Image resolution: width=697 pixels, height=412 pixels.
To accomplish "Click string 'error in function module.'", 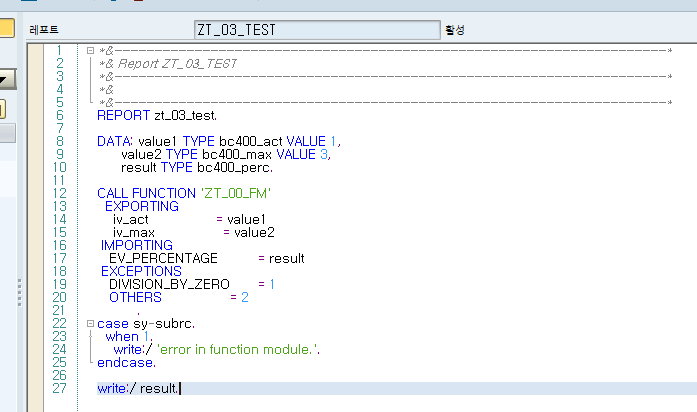I will tap(238, 349).
